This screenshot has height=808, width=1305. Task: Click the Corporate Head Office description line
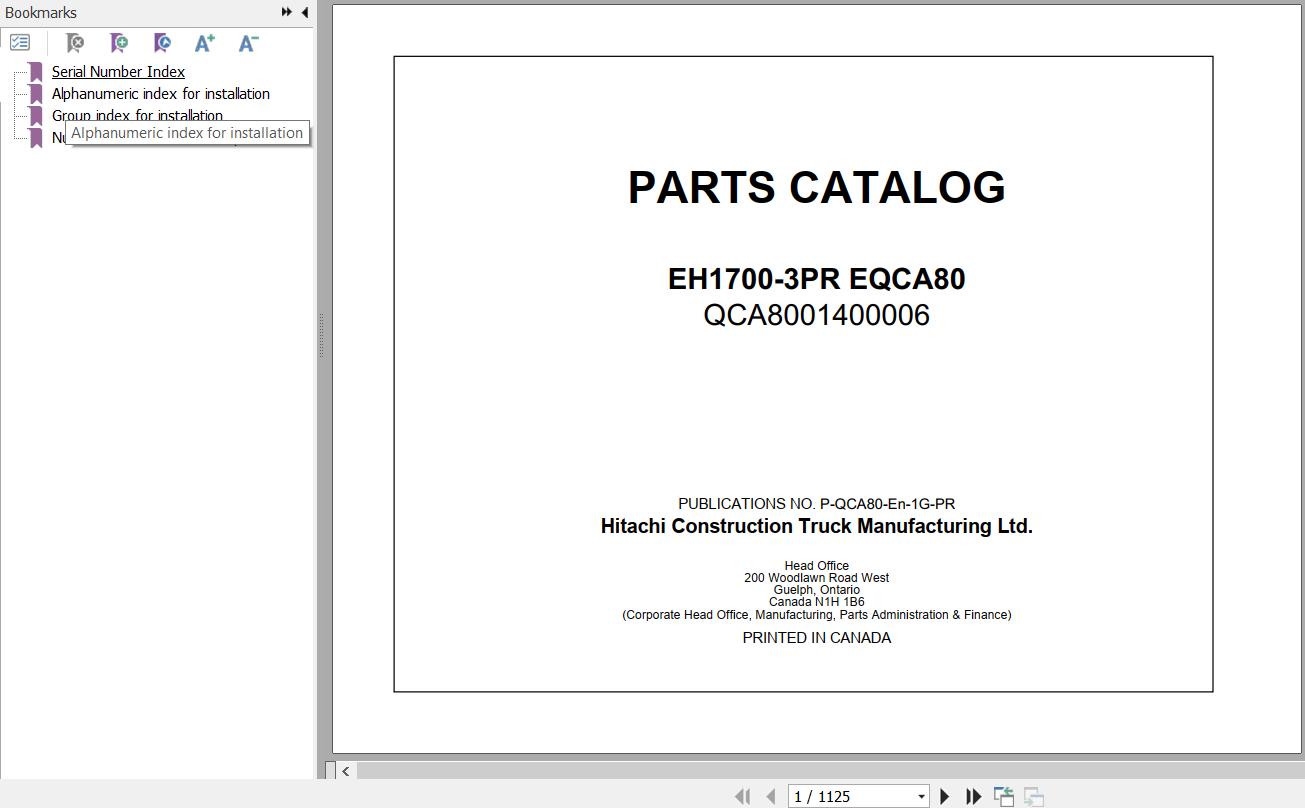(816, 615)
